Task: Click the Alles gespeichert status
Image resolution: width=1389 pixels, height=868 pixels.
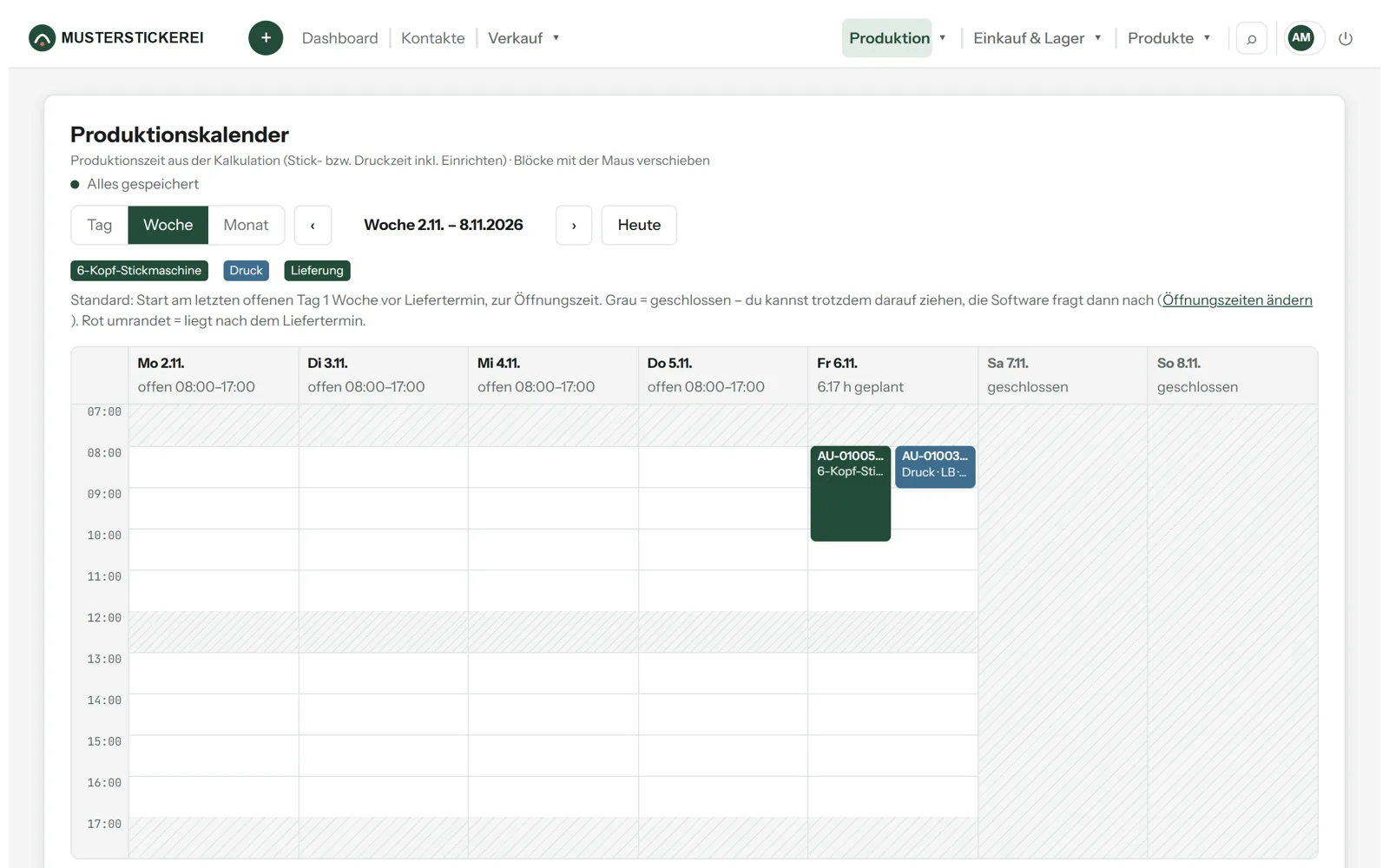Action: [x=135, y=184]
